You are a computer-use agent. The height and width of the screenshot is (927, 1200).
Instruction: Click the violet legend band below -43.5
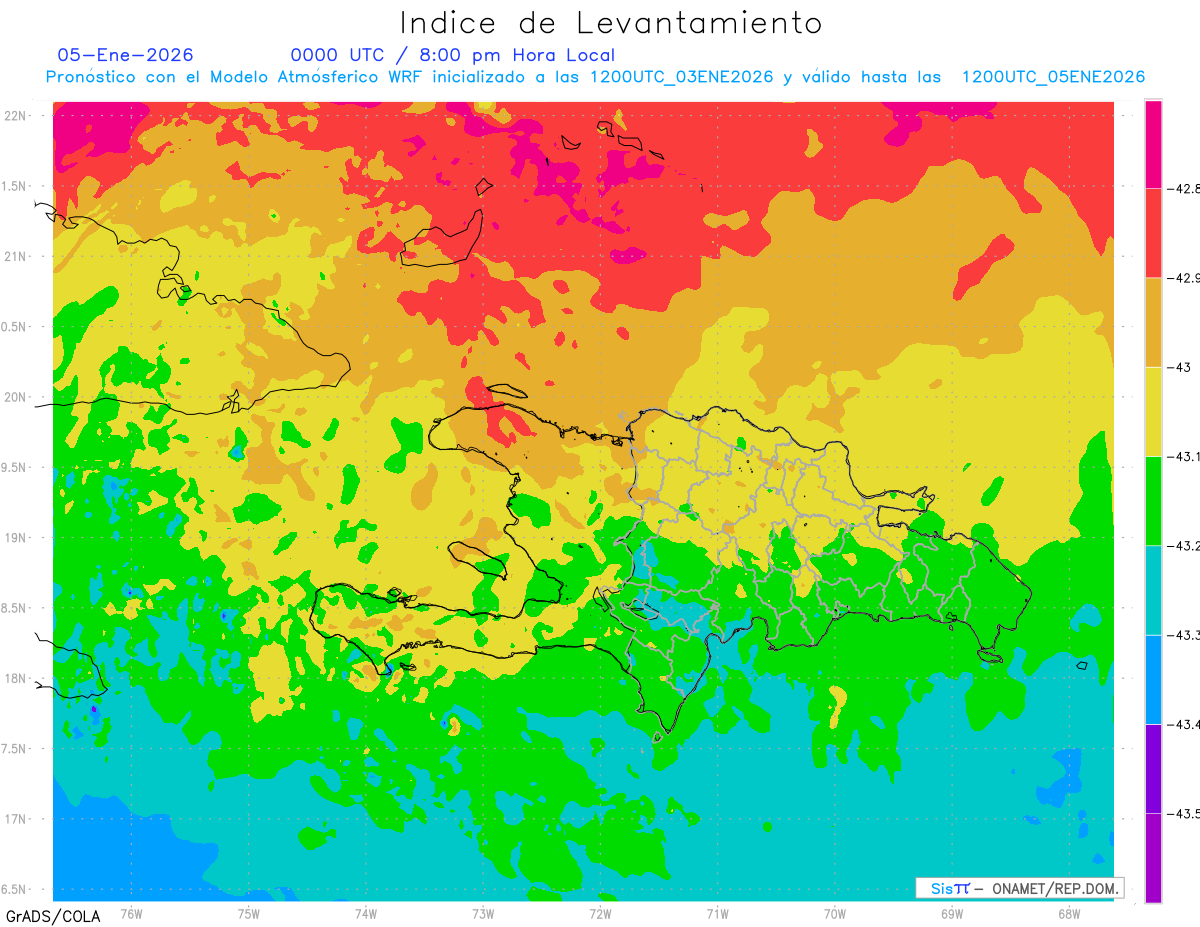(x=1153, y=858)
